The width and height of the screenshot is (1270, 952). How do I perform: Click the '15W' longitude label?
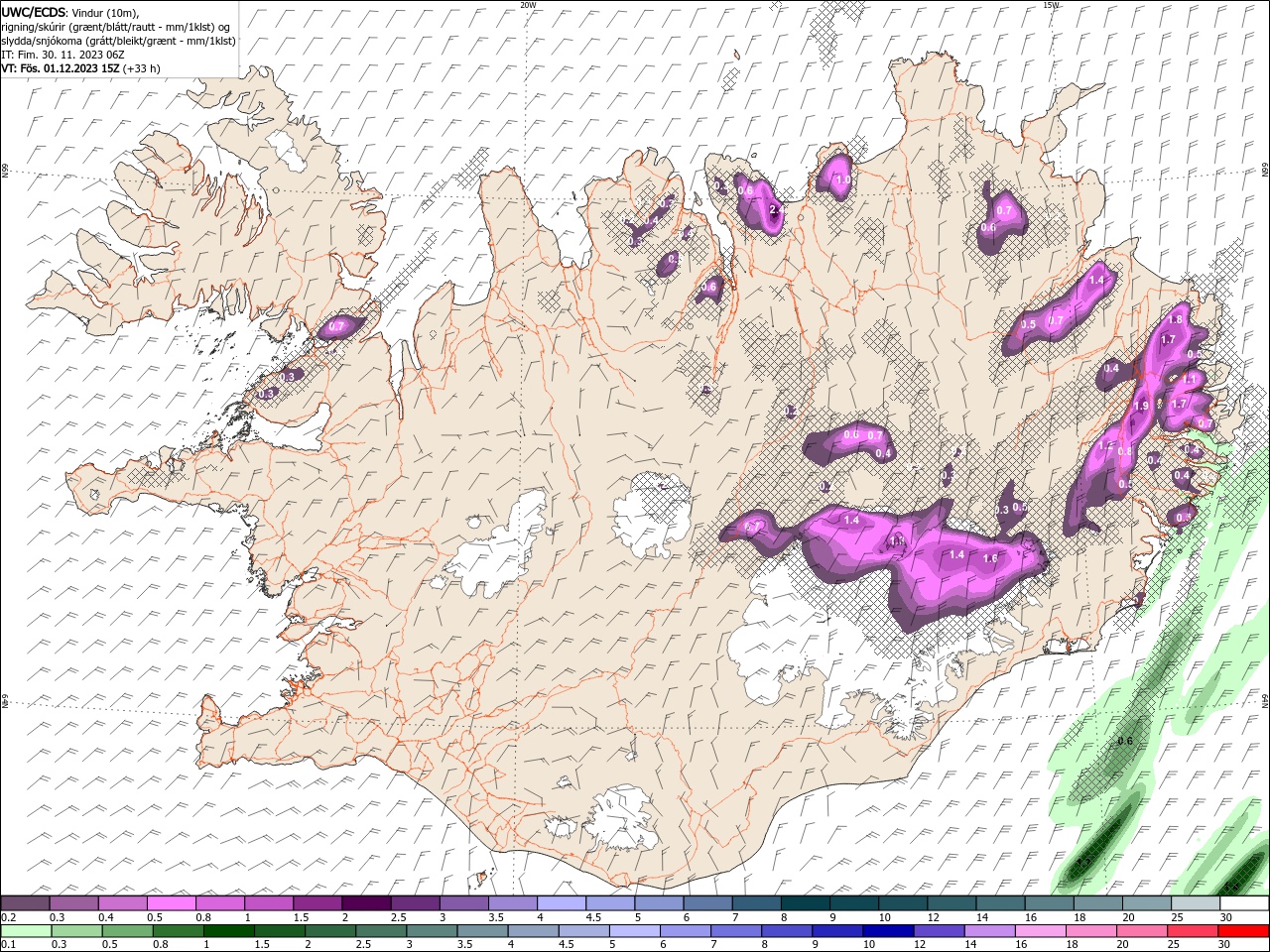tap(1051, 5)
